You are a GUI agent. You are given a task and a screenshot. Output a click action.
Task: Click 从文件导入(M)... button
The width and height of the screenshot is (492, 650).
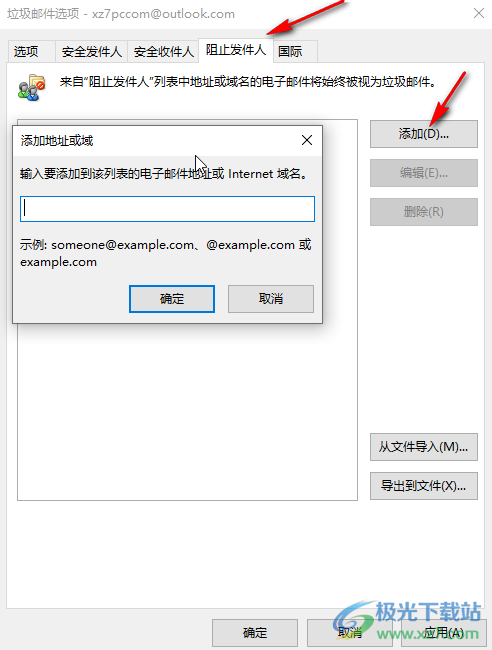pyautogui.click(x=424, y=447)
